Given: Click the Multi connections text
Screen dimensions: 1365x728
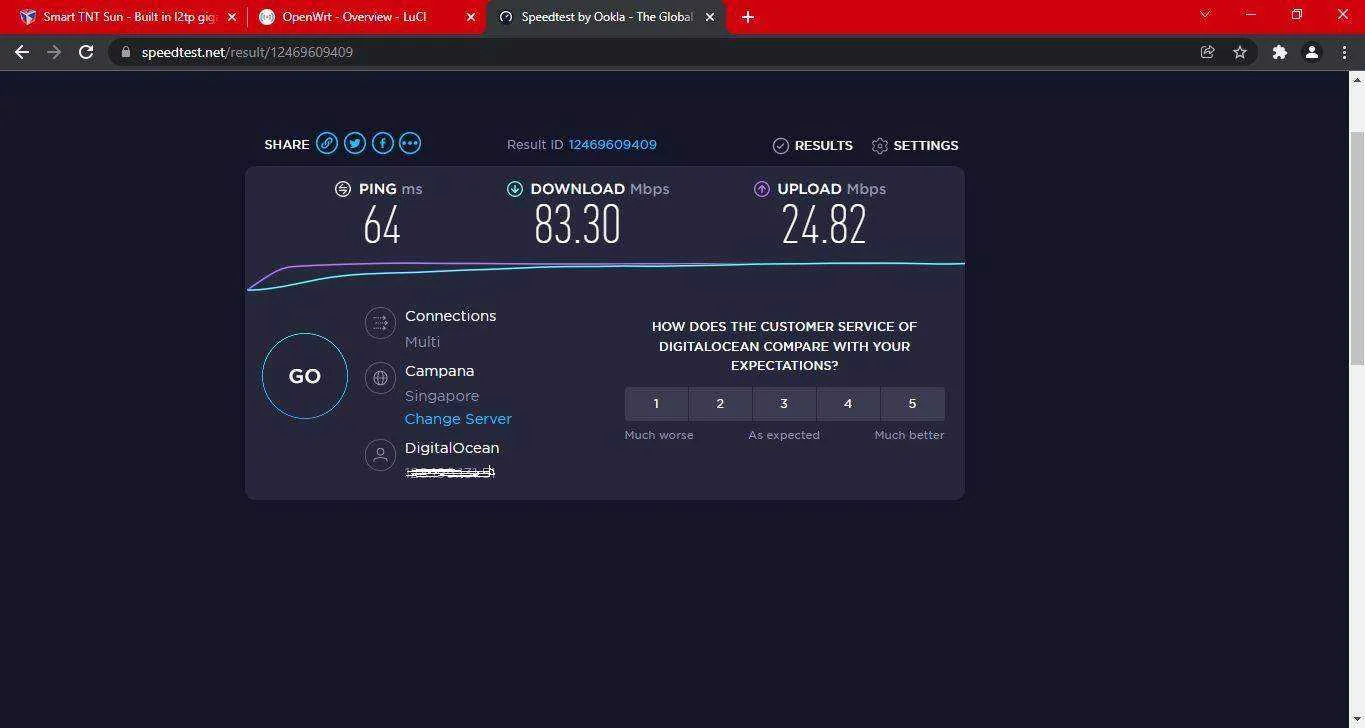Looking at the screenshot, I should (x=422, y=342).
